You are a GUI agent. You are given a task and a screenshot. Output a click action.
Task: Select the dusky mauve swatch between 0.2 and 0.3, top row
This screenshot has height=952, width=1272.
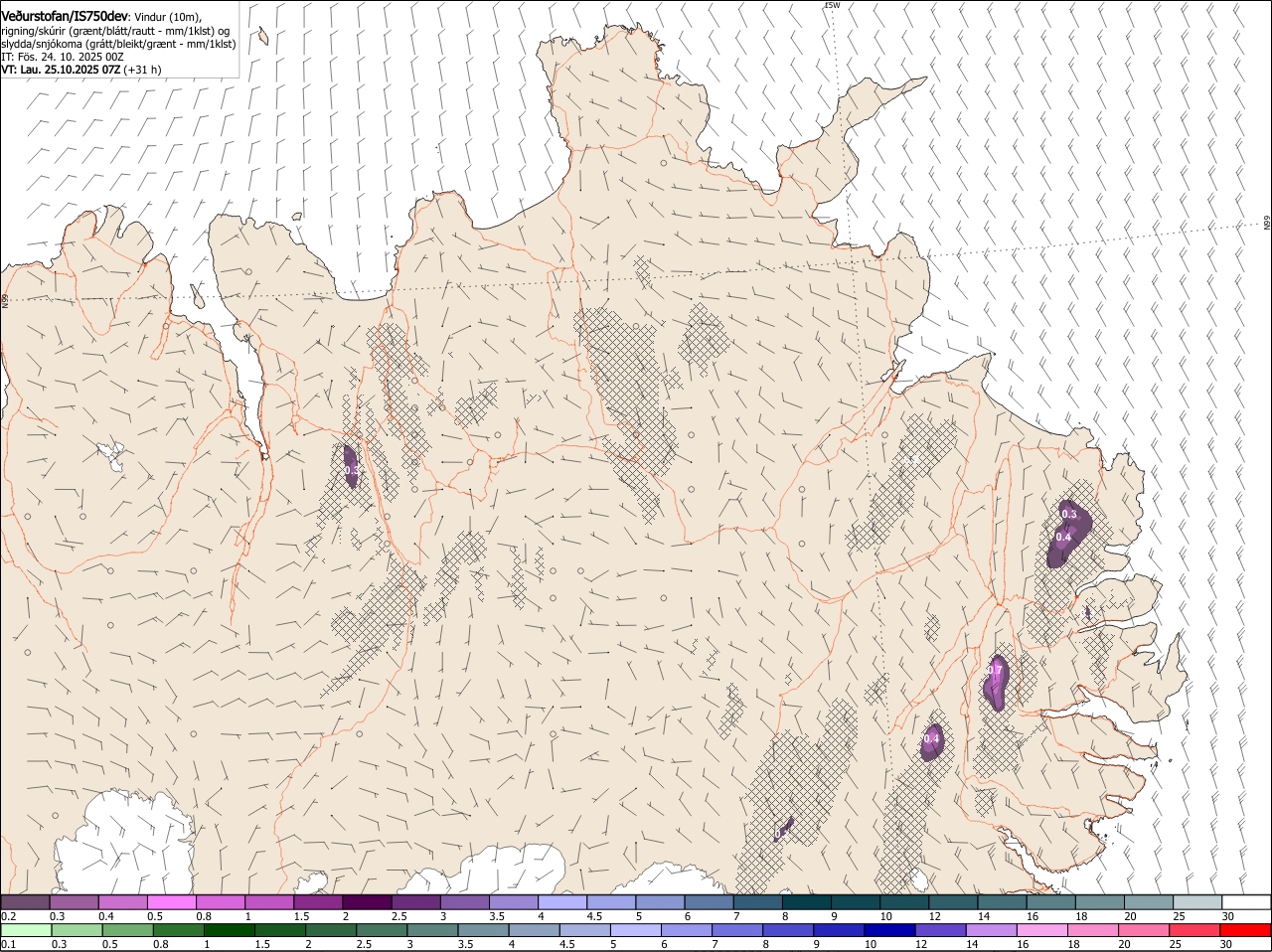25,902
